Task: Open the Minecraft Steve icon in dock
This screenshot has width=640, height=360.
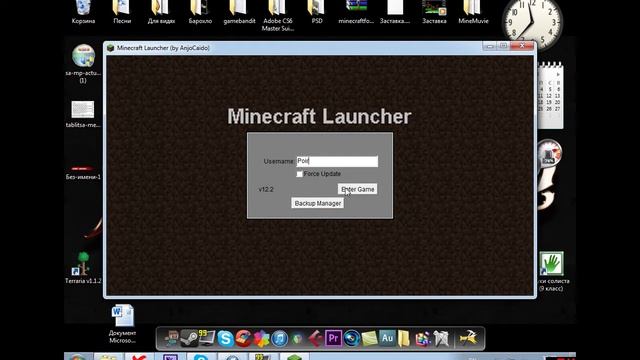Action: click(171, 338)
